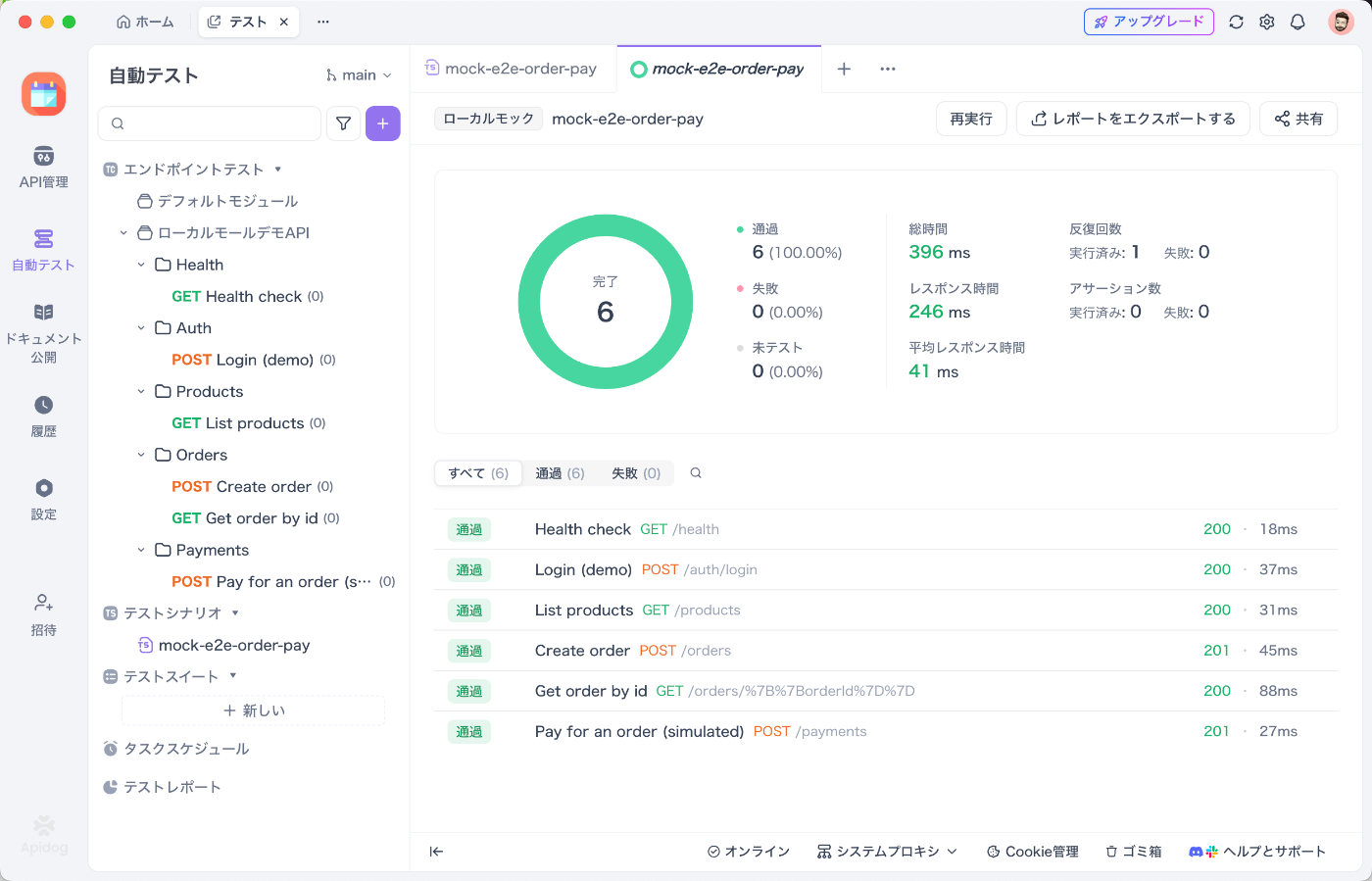The image size is (1372, 881).
Task: Open ゴミ箱 trash
Action: [x=1134, y=852]
